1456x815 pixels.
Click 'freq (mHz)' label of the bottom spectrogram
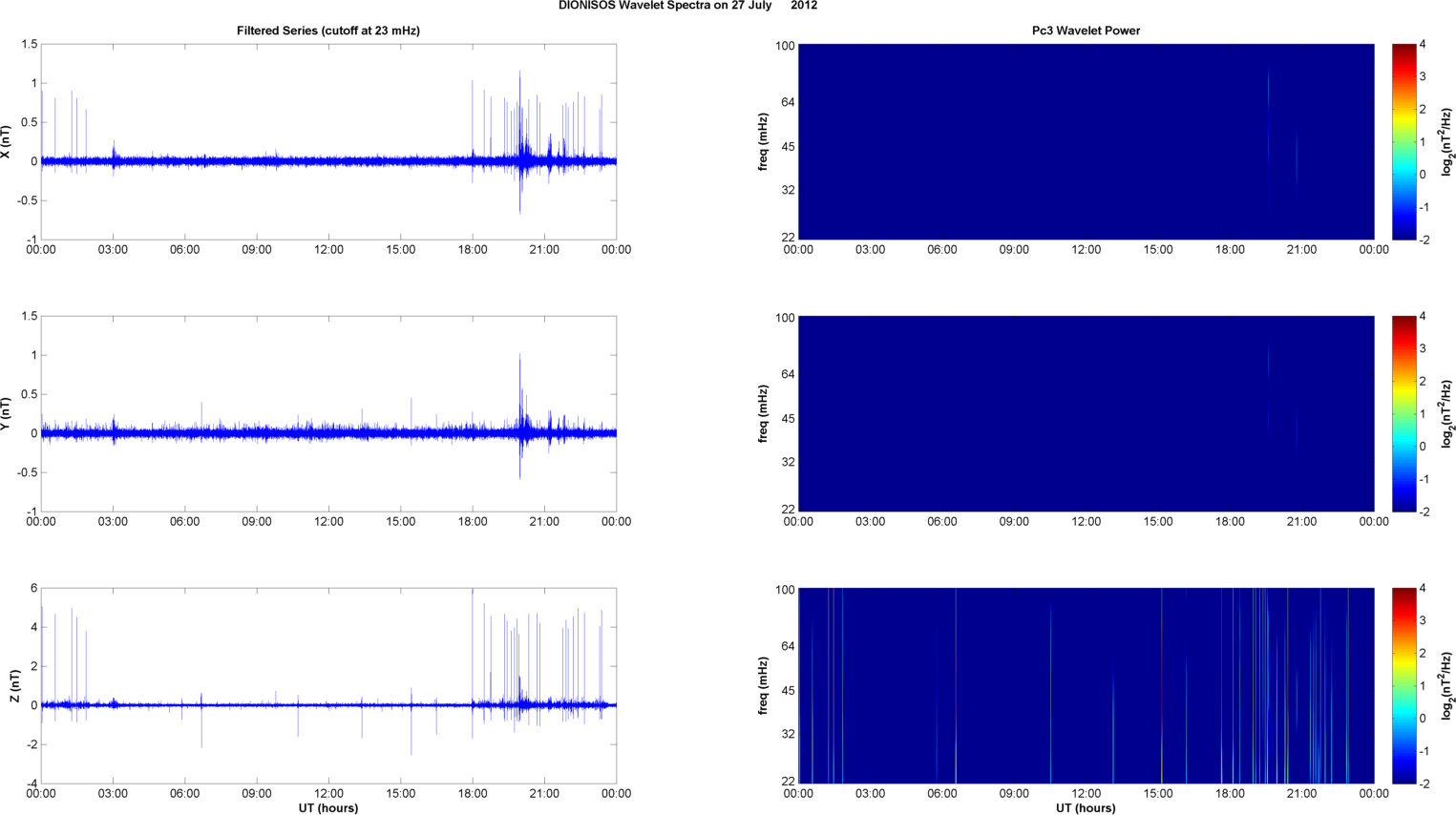pos(764,686)
